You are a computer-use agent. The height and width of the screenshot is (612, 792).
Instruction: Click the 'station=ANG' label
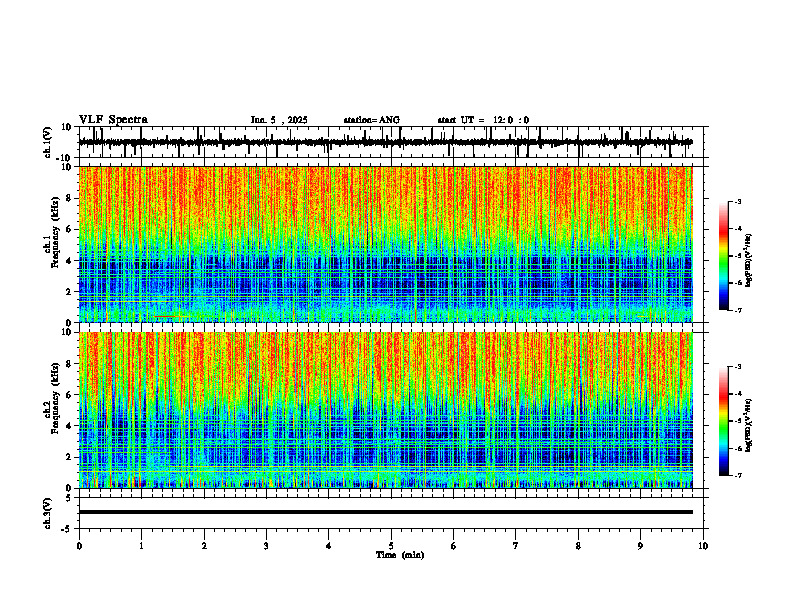[371, 120]
